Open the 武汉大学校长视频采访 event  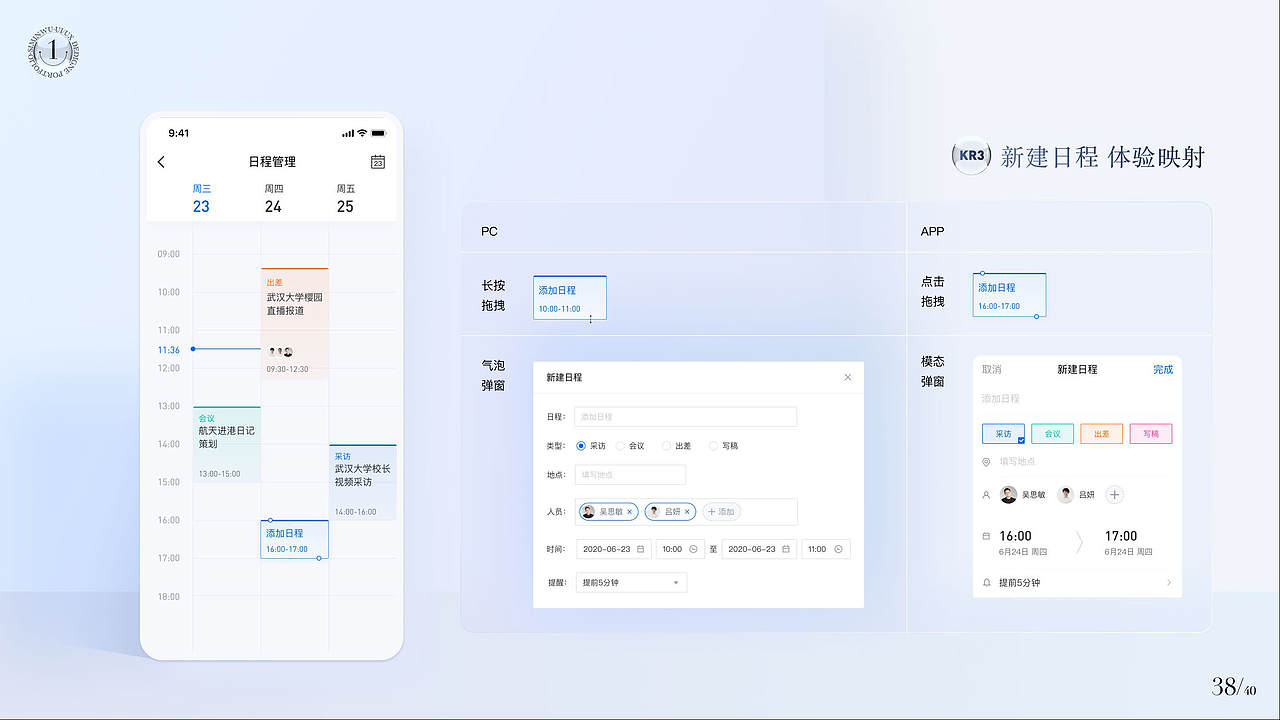363,482
